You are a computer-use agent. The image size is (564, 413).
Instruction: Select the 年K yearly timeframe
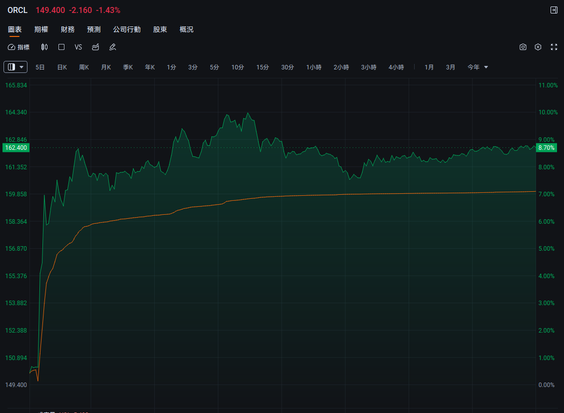(150, 67)
